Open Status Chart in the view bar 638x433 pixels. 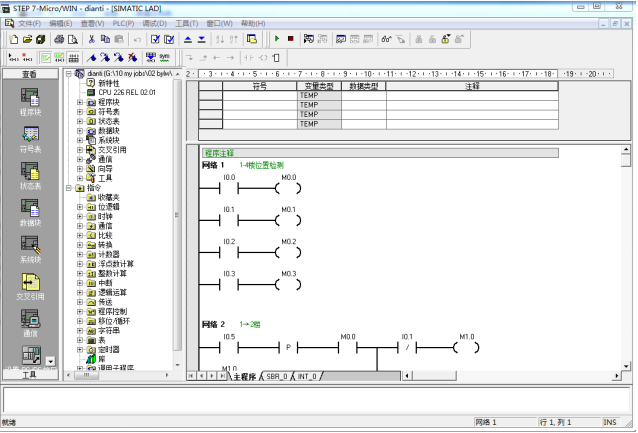click(30, 176)
